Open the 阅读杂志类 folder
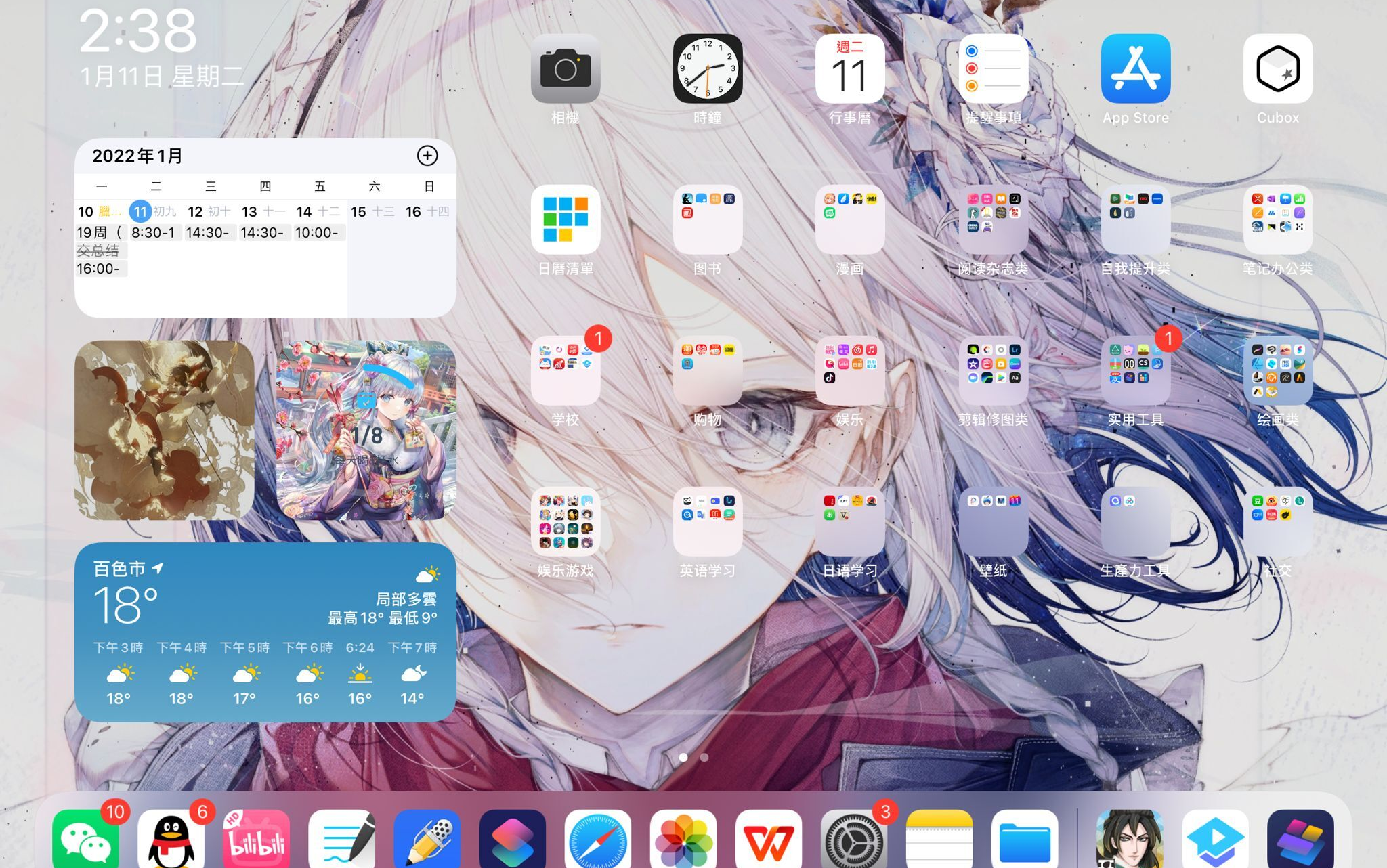Viewport: 1387px width, 868px height. point(994,219)
